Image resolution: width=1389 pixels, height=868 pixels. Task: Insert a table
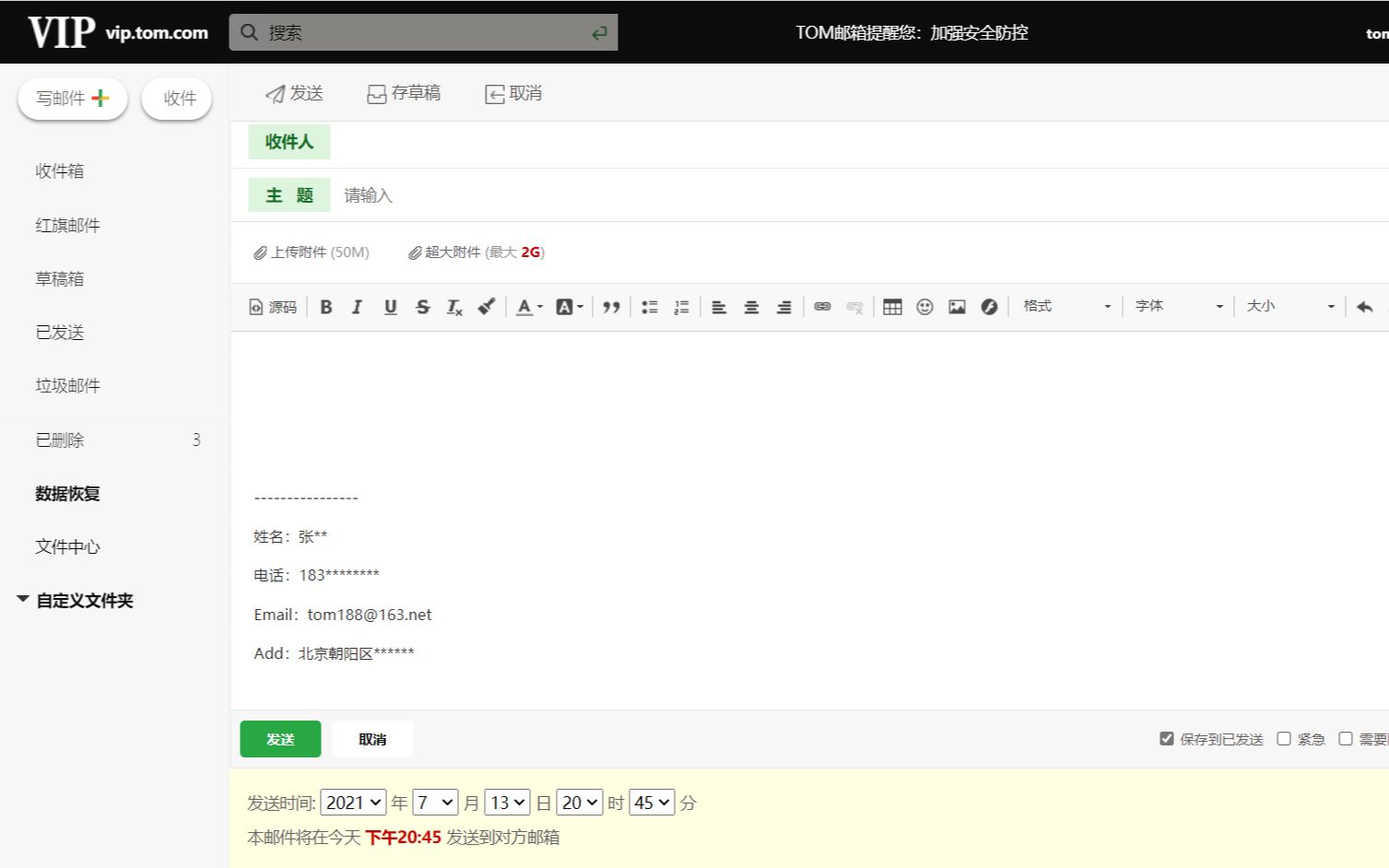click(892, 307)
